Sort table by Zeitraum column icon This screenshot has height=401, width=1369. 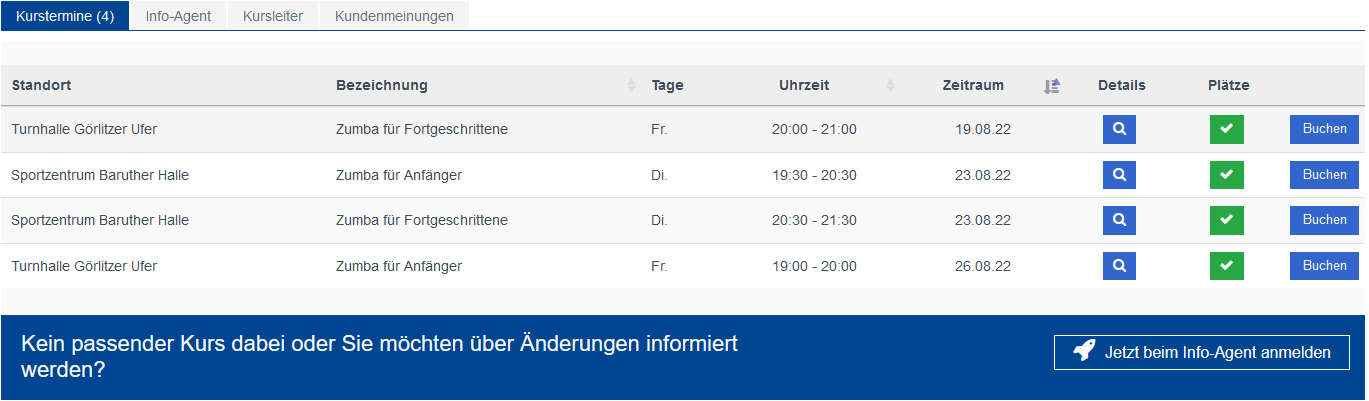tap(1051, 86)
